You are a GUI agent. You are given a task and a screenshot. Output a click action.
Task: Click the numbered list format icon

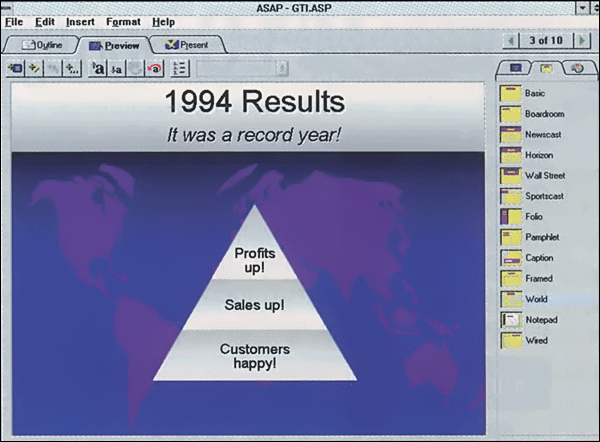click(x=180, y=69)
